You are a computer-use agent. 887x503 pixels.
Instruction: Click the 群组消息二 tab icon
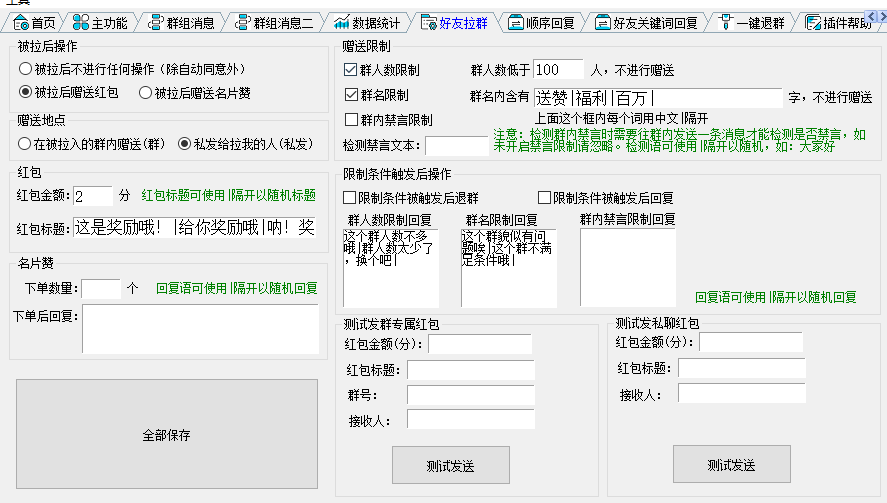[x=243, y=23]
